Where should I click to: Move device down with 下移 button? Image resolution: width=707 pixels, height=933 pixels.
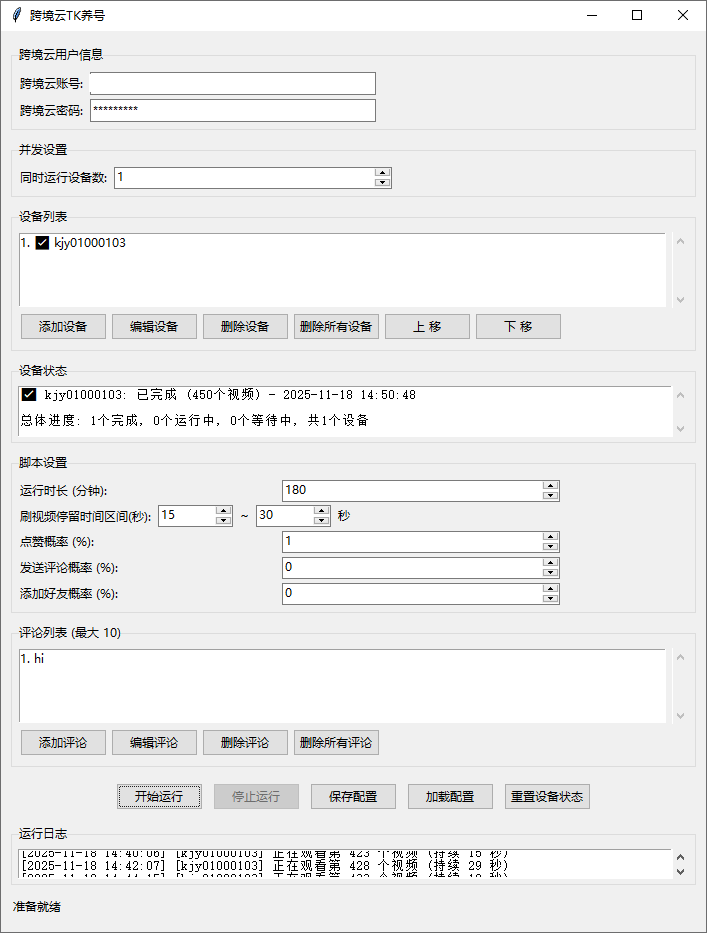pos(518,327)
